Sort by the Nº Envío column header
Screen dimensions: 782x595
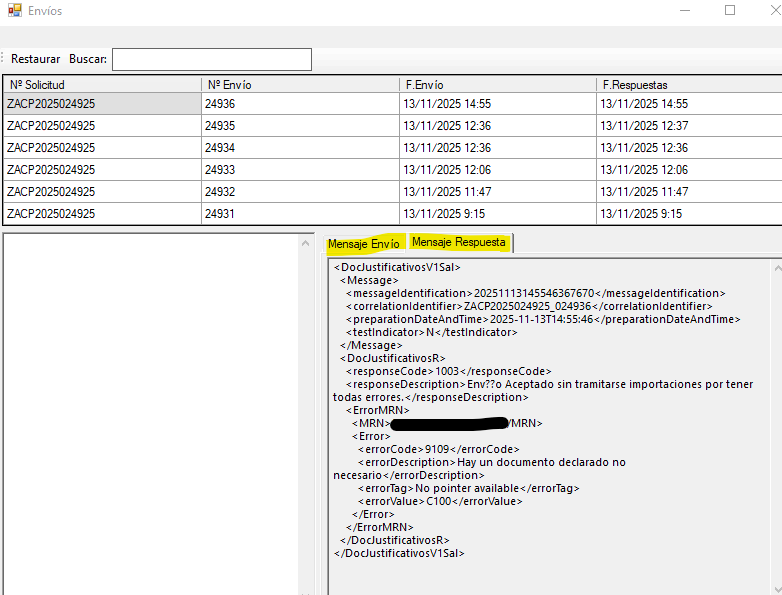(x=299, y=85)
